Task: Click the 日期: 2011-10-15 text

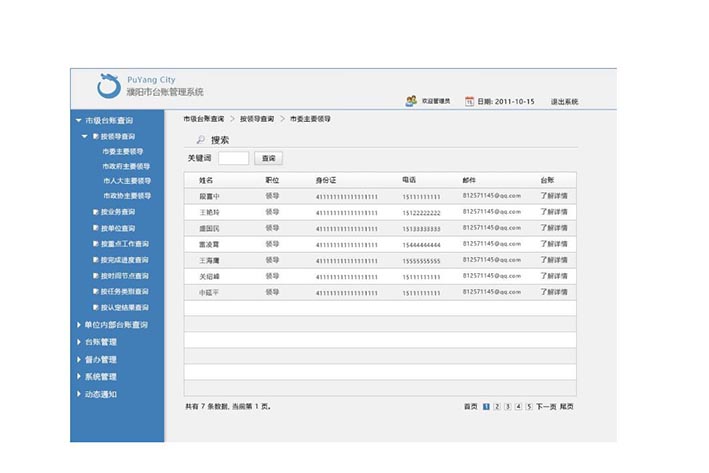Action: pos(506,101)
